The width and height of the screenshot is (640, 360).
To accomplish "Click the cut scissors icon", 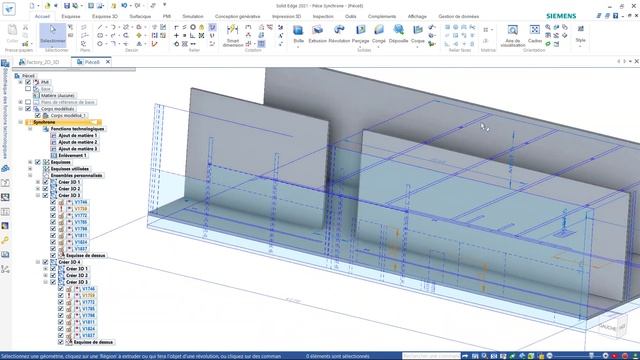I will pos(26,27).
